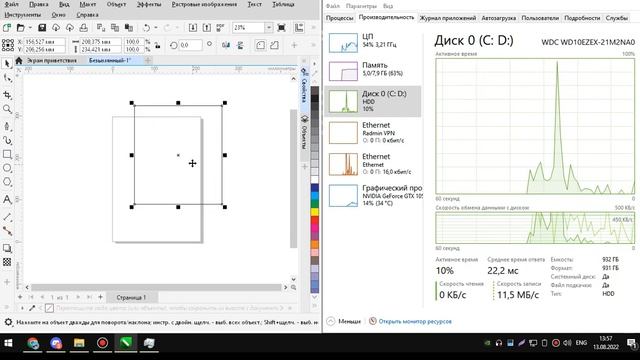Open Параметры menu in Task Manager
The height and width of the screenshot is (360, 640).
click(361, 6)
